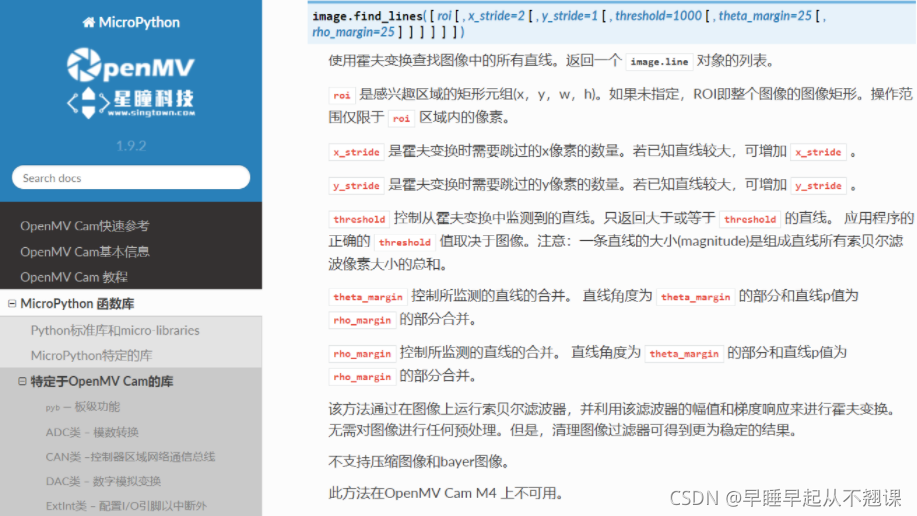
Task: Open OpenMV Cam 教程 page
Action: point(74,277)
